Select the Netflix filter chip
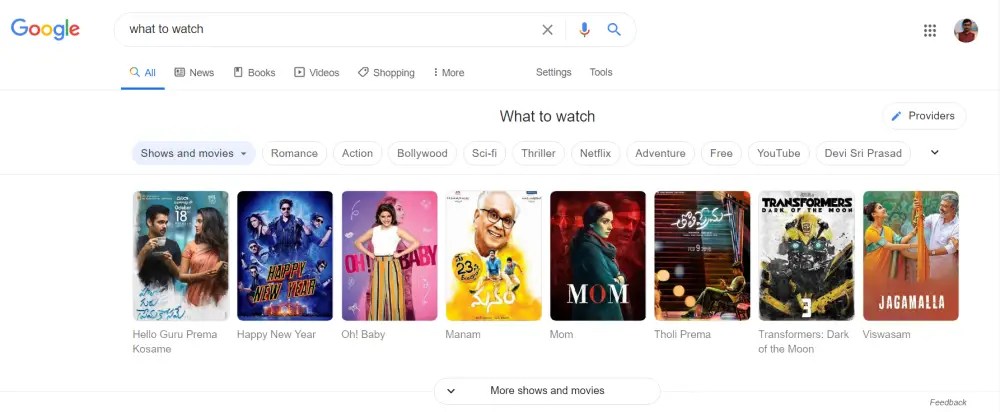The height and width of the screenshot is (412, 1000). point(595,153)
